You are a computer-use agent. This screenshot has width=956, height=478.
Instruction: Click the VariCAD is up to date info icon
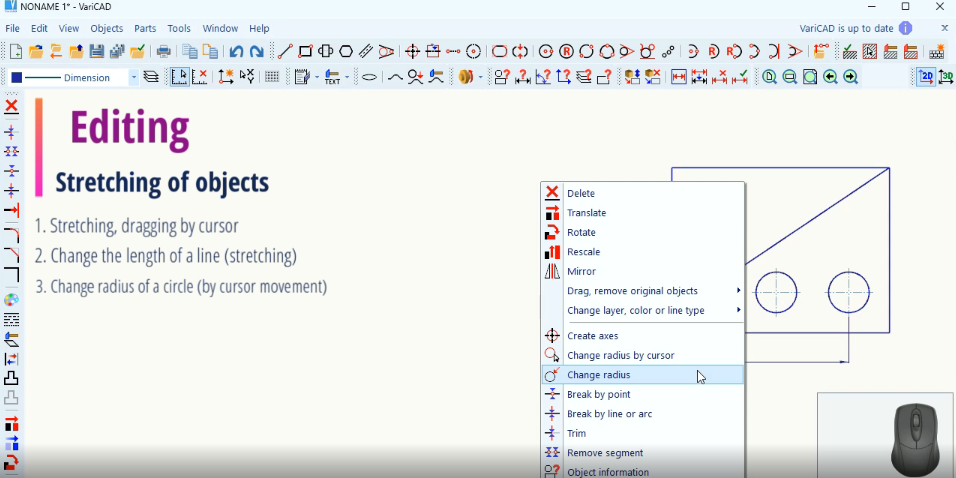pyautogui.click(x=905, y=29)
